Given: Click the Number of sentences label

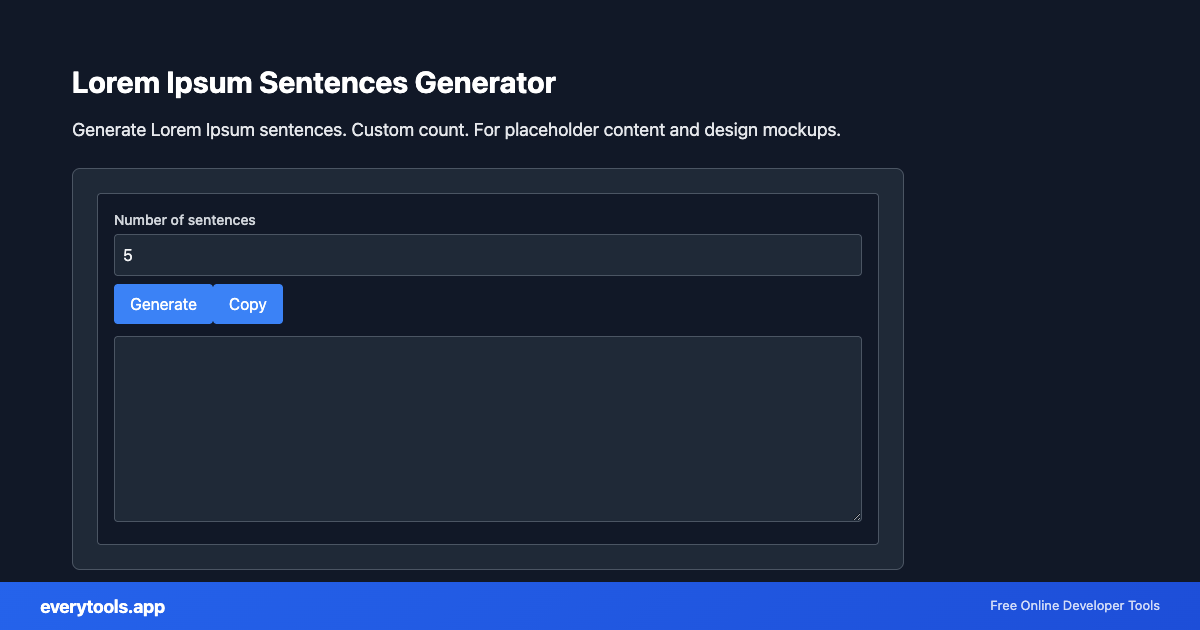Looking at the screenshot, I should pos(185,220).
